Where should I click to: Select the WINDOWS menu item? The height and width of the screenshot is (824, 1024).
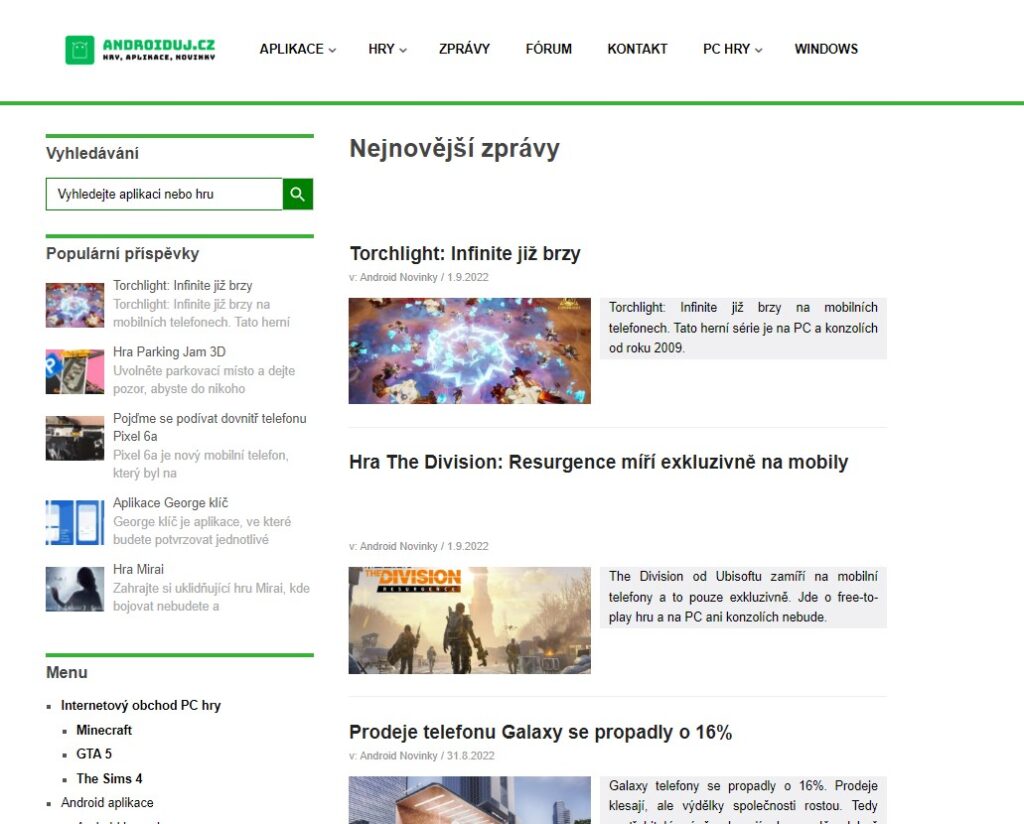pyautogui.click(x=826, y=49)
